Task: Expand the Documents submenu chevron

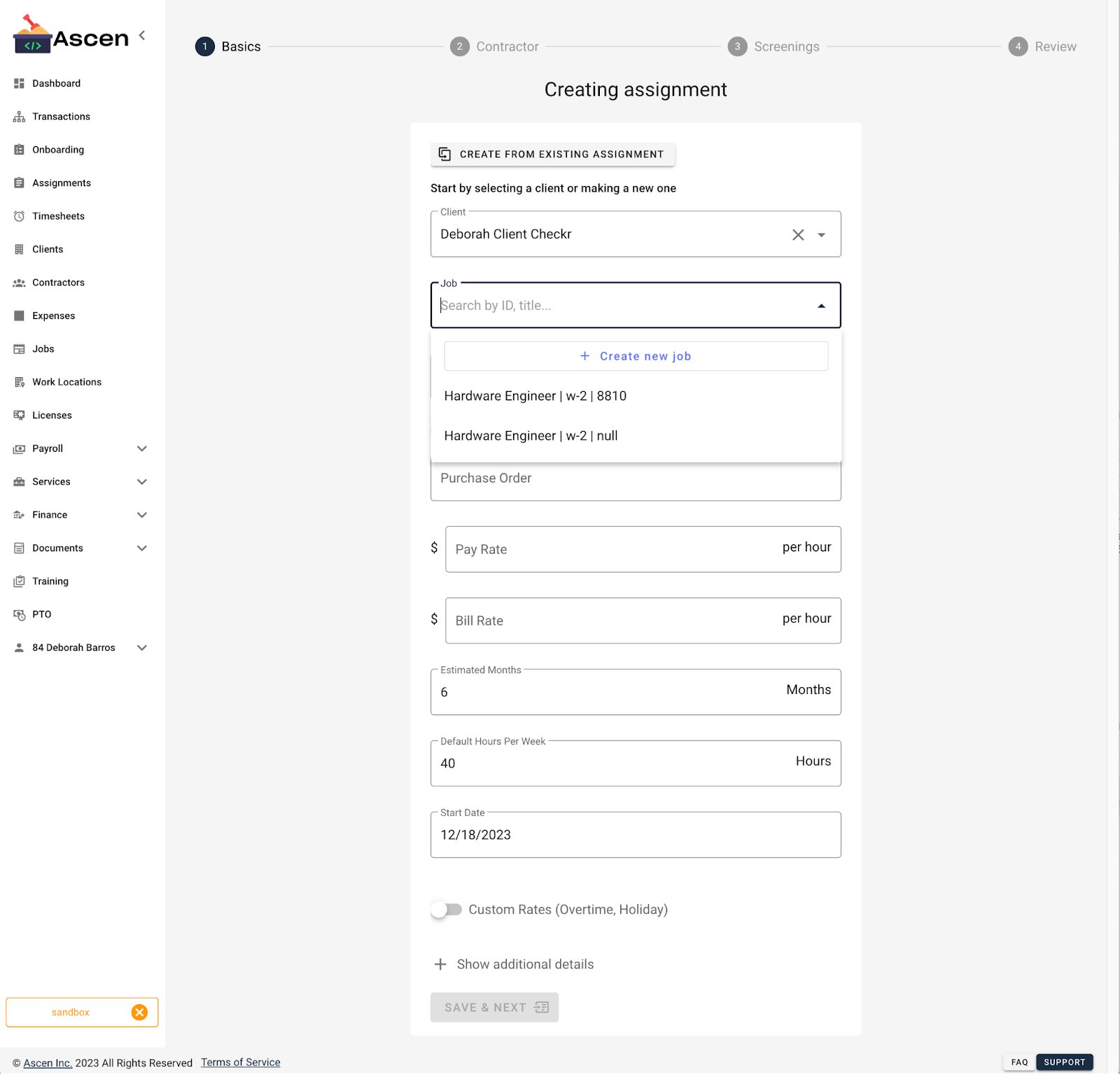Action: pyautogui.click(x=142, y=548)
